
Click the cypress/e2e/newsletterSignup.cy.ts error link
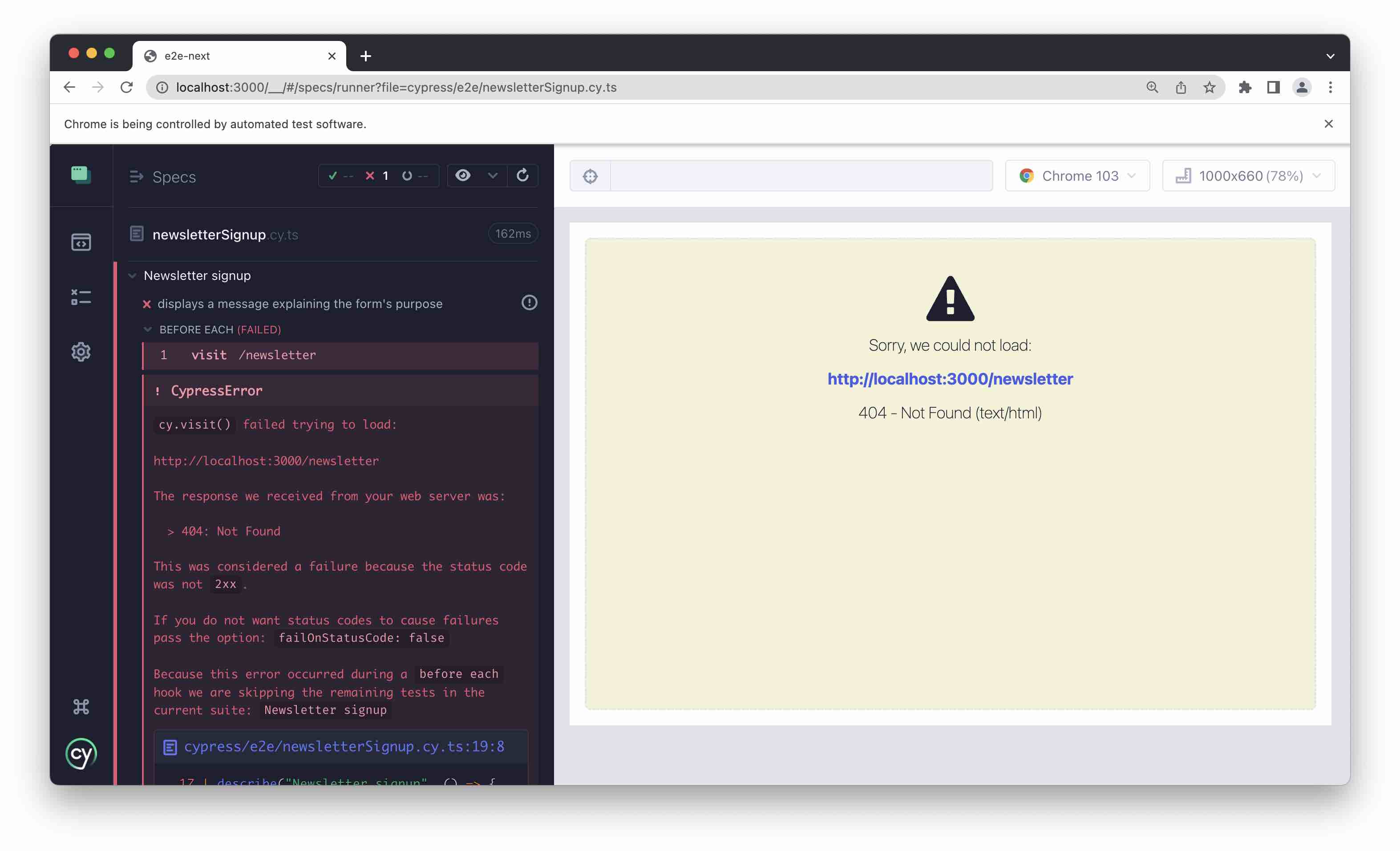tap(343, 746)
